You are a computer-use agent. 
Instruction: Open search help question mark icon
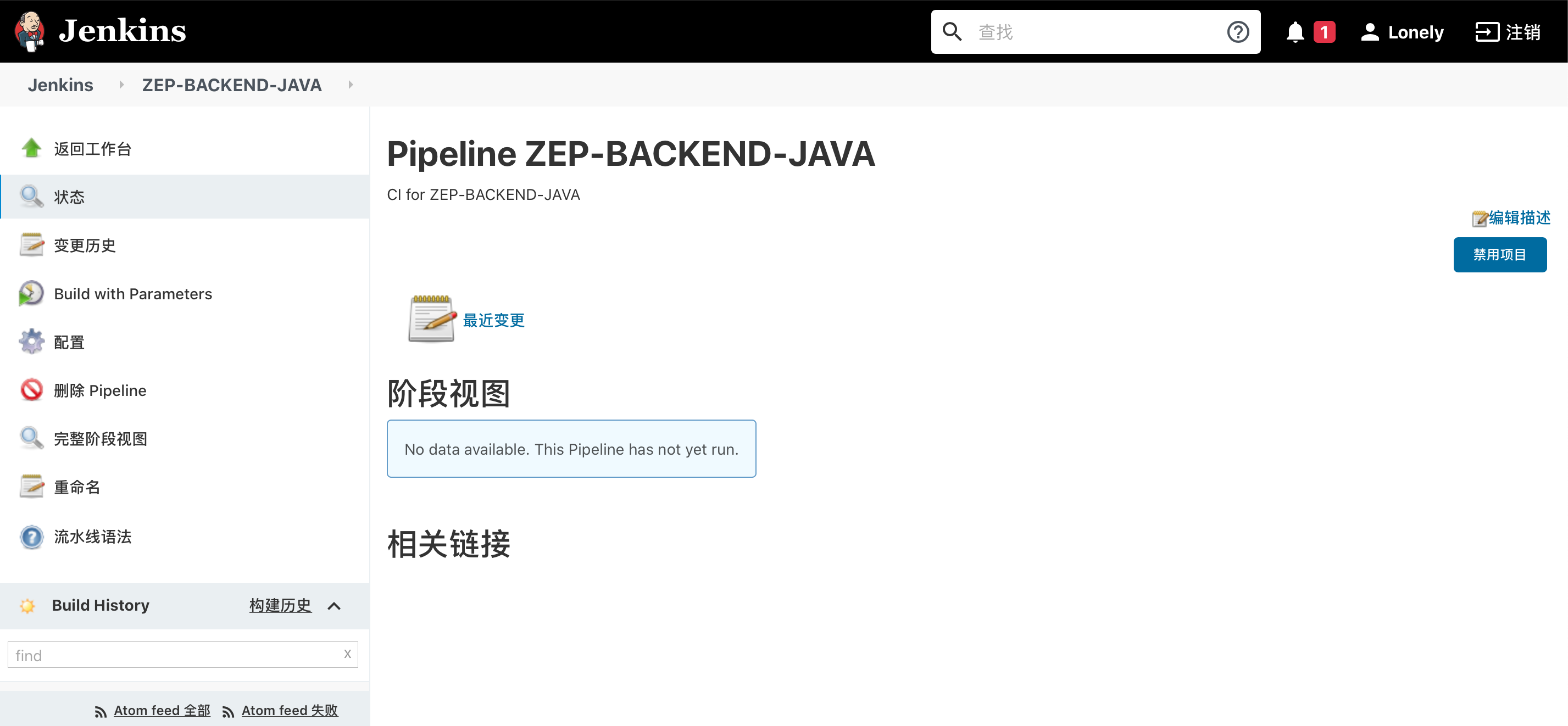pos(1237,32)
